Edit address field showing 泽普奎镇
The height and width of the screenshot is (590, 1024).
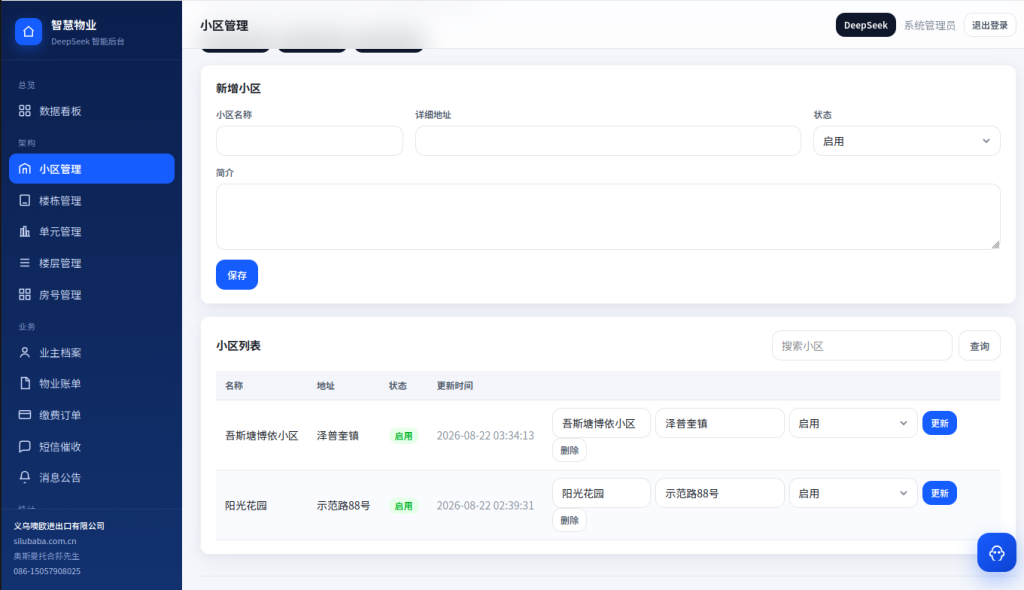point(720,423)
